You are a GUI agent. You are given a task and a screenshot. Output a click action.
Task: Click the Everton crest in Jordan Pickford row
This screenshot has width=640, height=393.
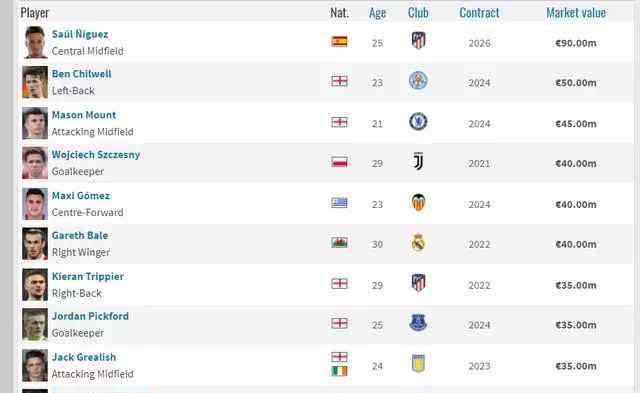click(418, 323)
